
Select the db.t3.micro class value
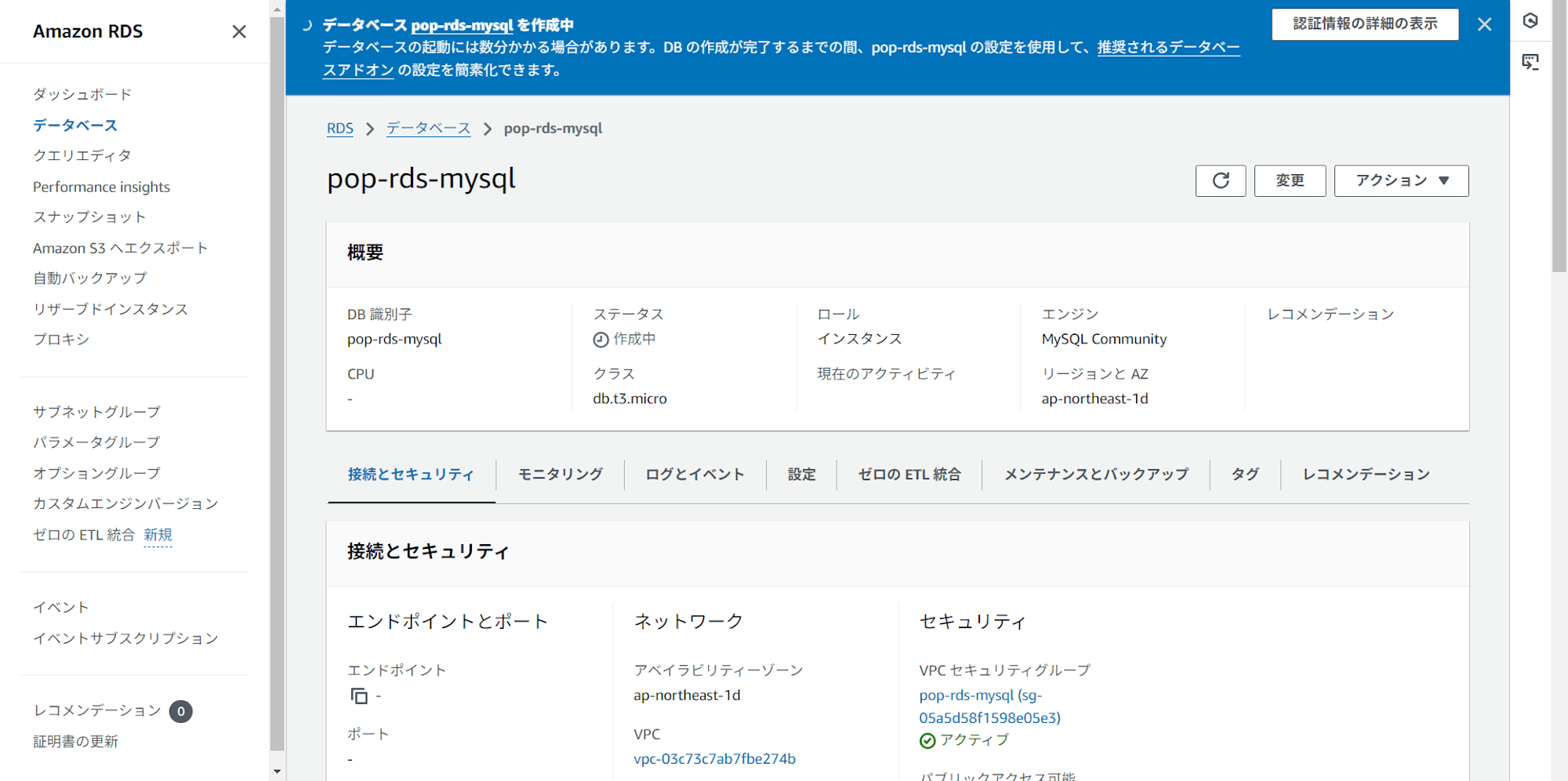click(630, 398)
